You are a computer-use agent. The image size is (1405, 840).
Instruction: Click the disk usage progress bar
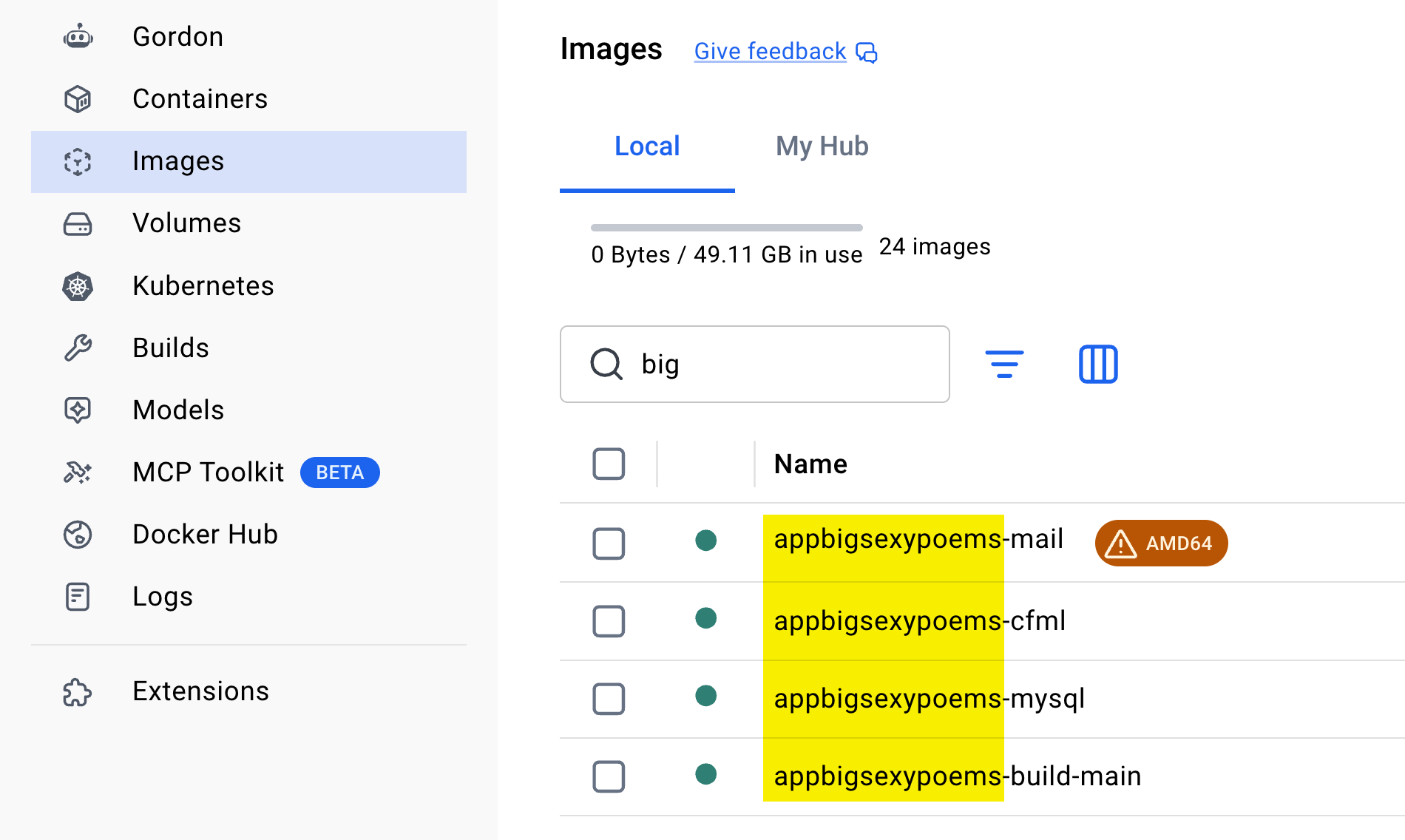[x=727, y=228]
